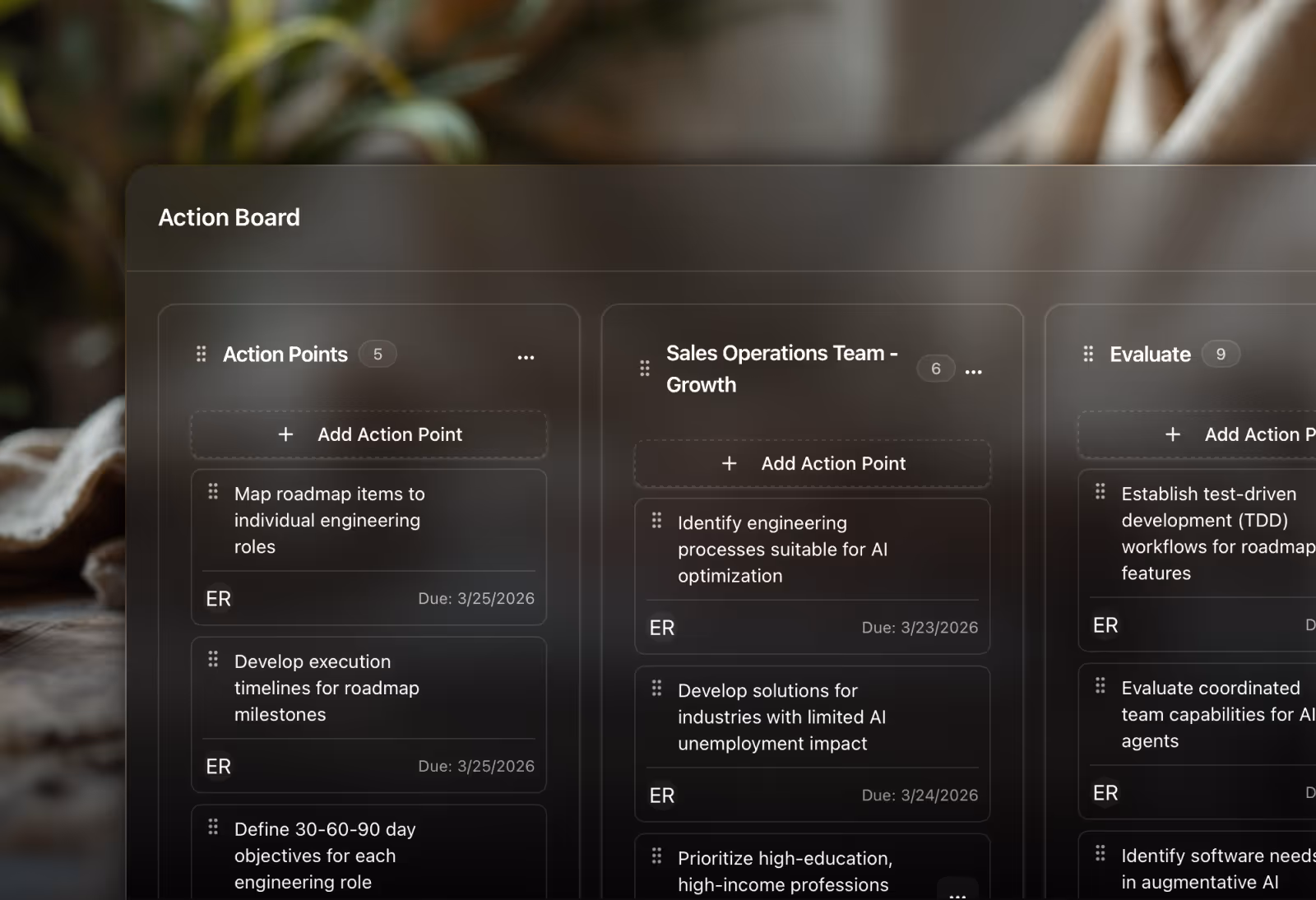Click ER avatar on Develop solutions card

pyautogui.click(x=662, y=796)
